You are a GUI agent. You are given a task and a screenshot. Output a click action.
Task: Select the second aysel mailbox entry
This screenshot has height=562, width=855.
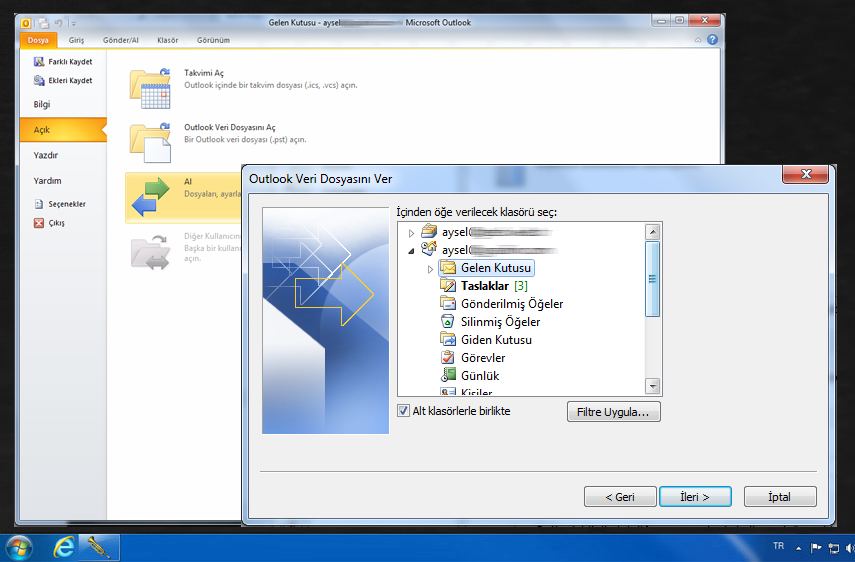pyautogui.click(x=489, y=250)
